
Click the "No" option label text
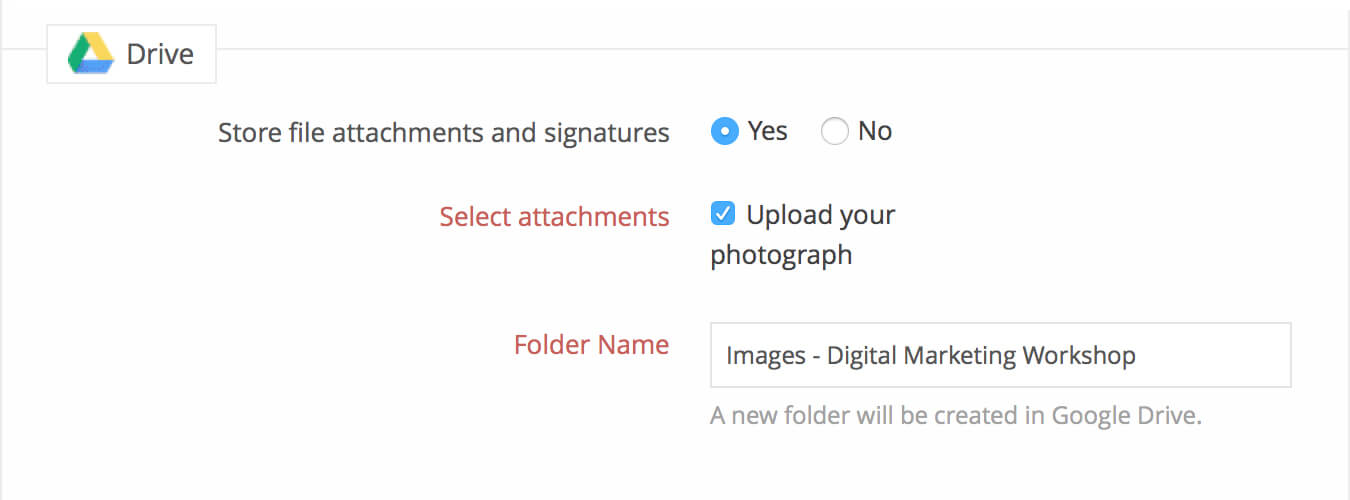click(x=875, y=131)
